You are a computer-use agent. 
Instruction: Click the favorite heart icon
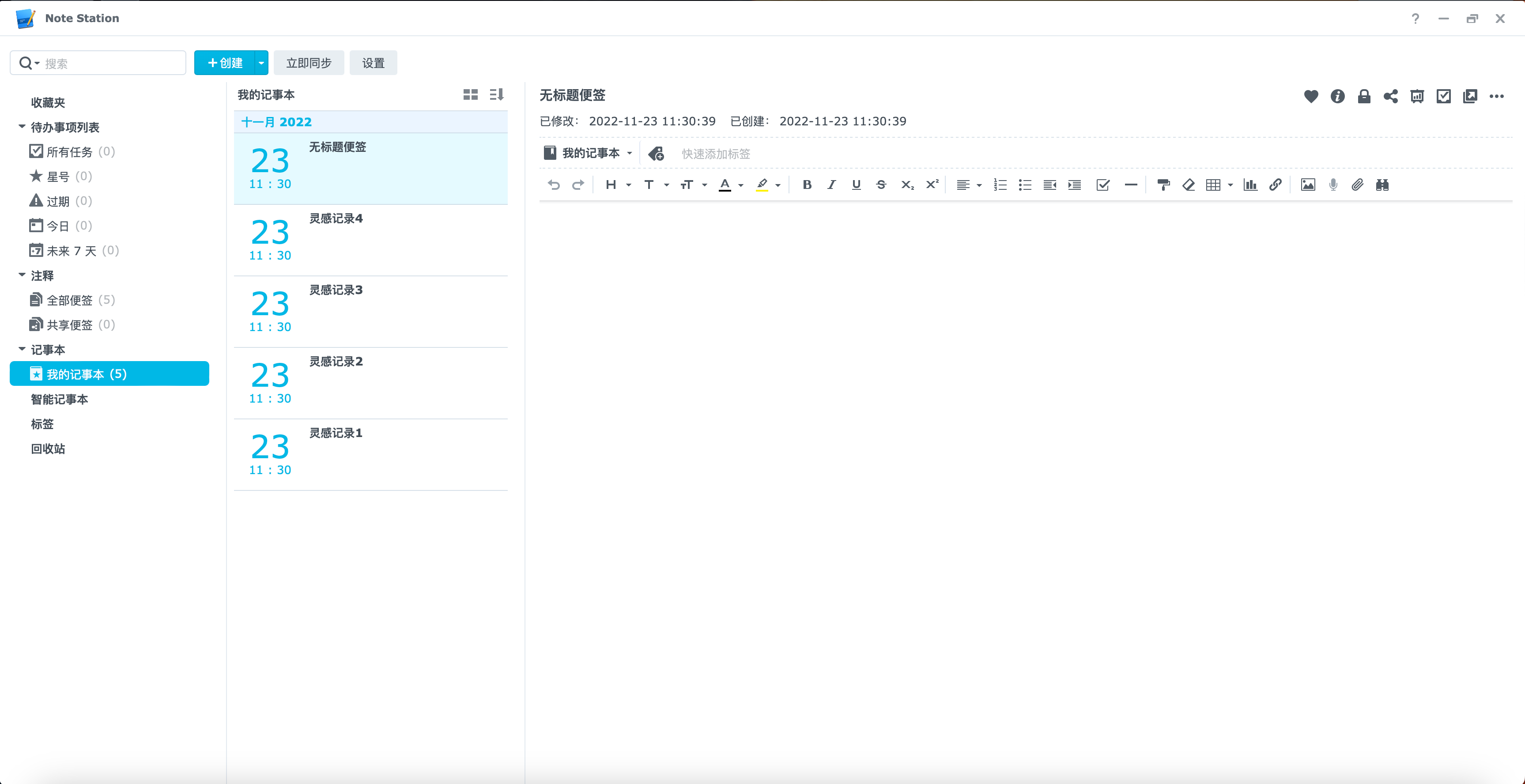coord(1311,96)
